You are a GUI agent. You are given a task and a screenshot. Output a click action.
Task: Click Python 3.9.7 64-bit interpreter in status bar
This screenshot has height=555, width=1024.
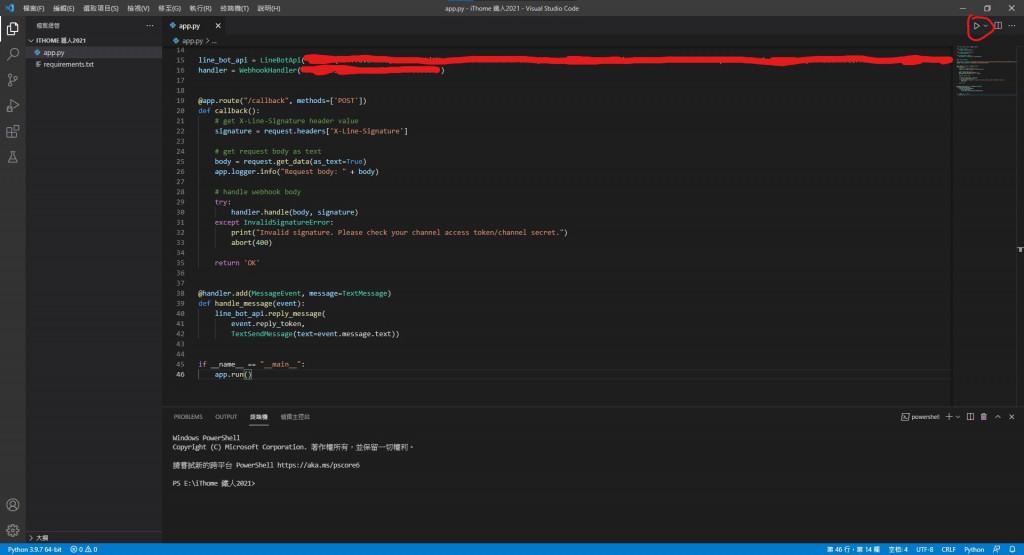[x=35, y=549]
